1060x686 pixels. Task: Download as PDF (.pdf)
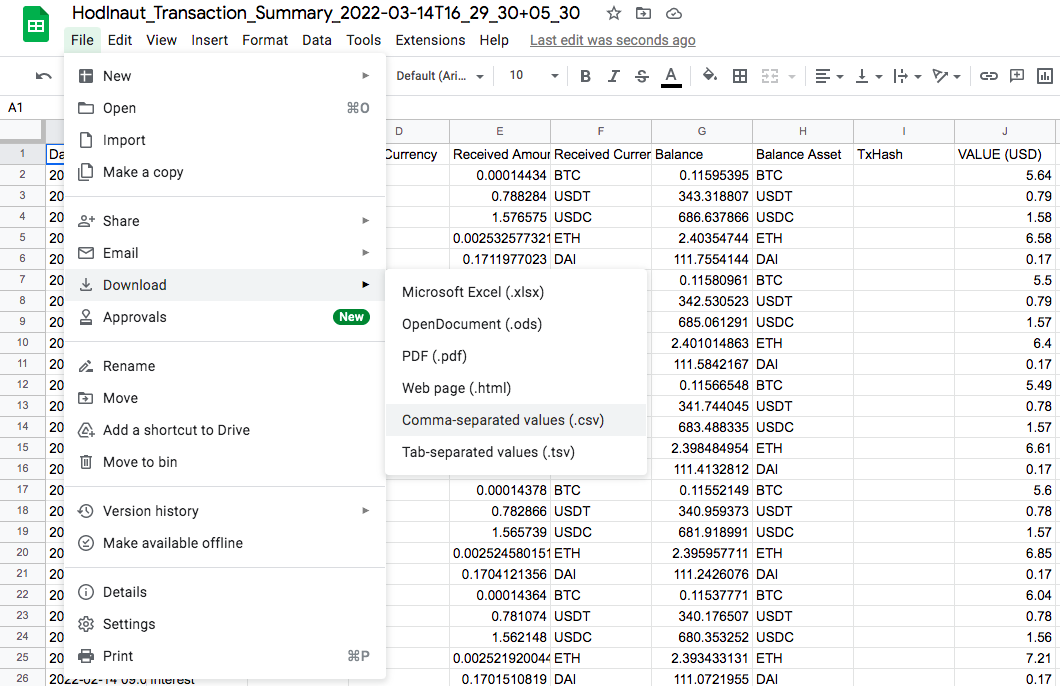515,356
